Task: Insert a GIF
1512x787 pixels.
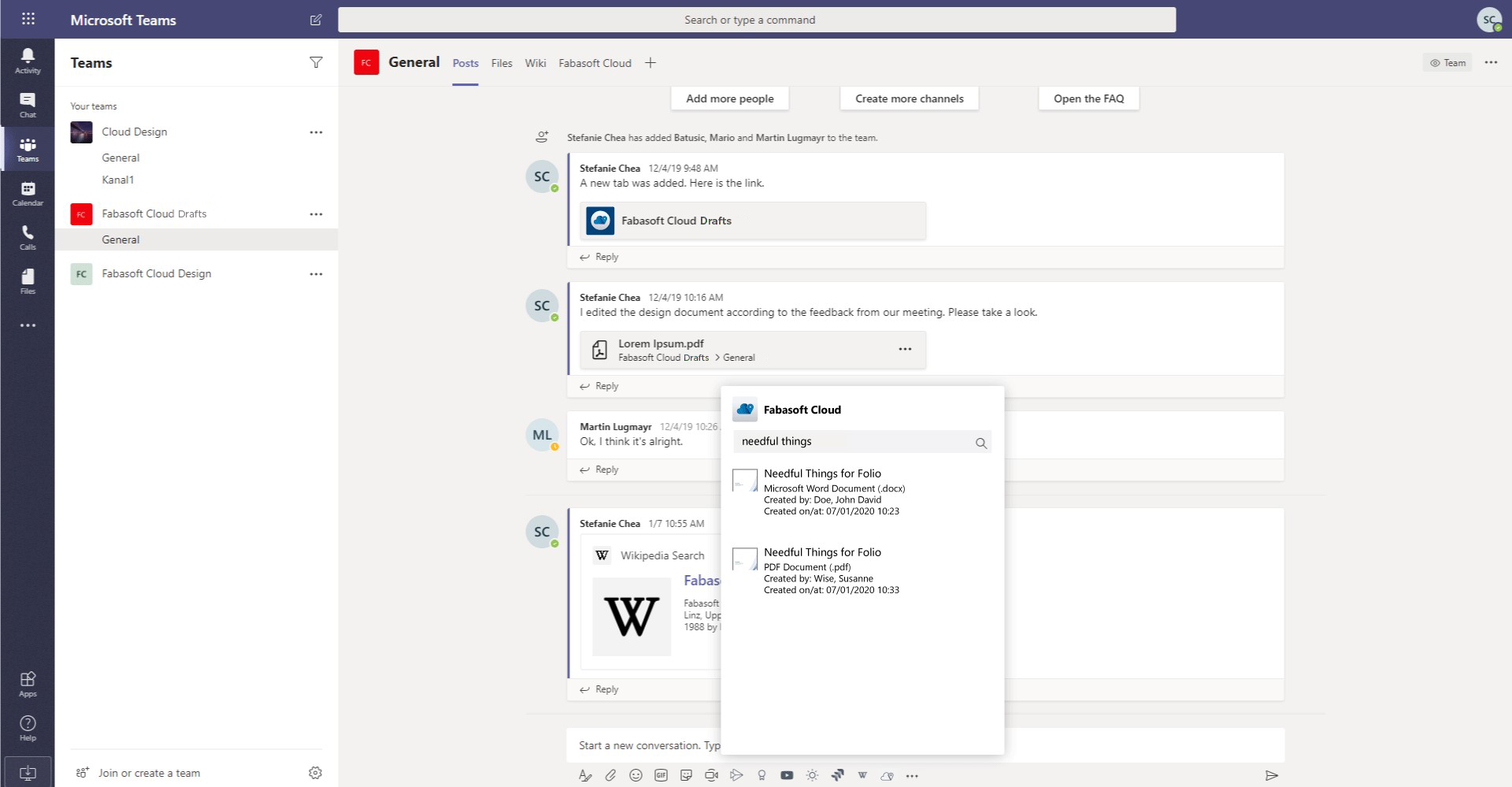Action: tap(661, 775)
